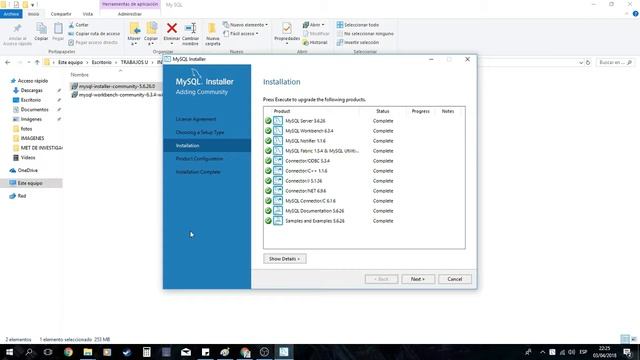Click the Explorer search field
The image size is (640, 360).
616,62
